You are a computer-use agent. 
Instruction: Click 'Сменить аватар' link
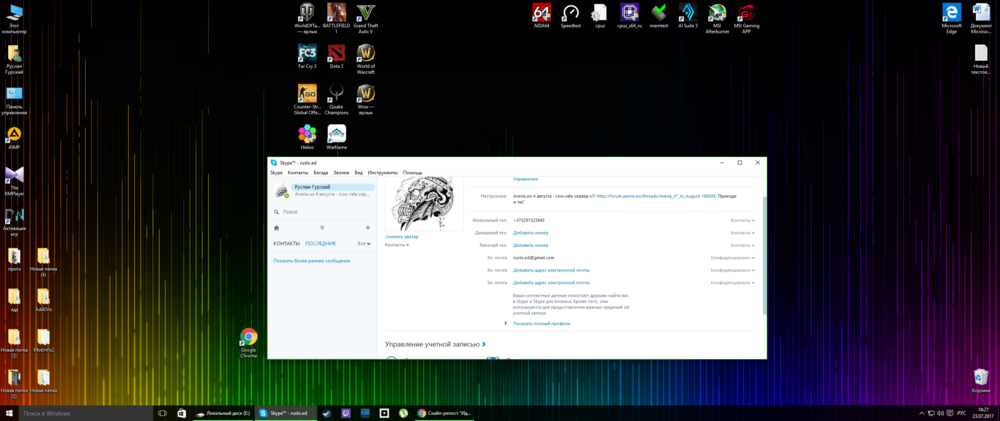(402, 237)
